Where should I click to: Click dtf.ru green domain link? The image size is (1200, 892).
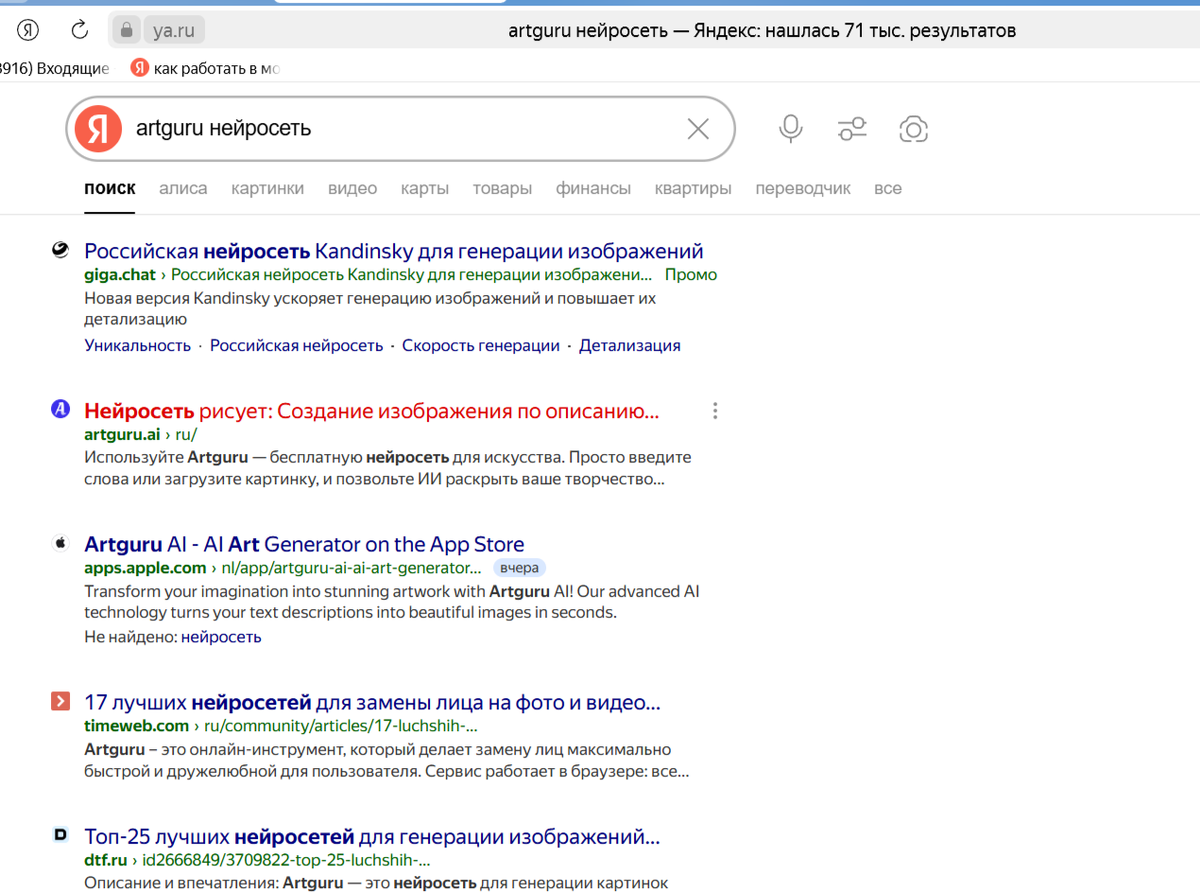click(105, 860)
